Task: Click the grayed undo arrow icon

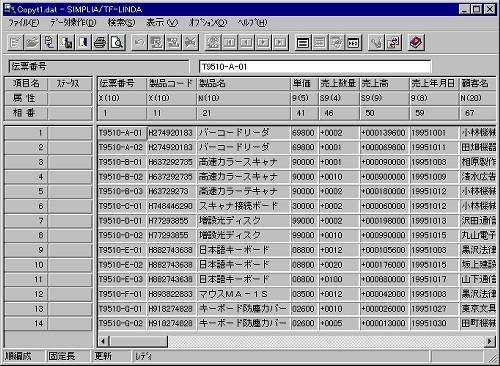Action: click(139, 42)
